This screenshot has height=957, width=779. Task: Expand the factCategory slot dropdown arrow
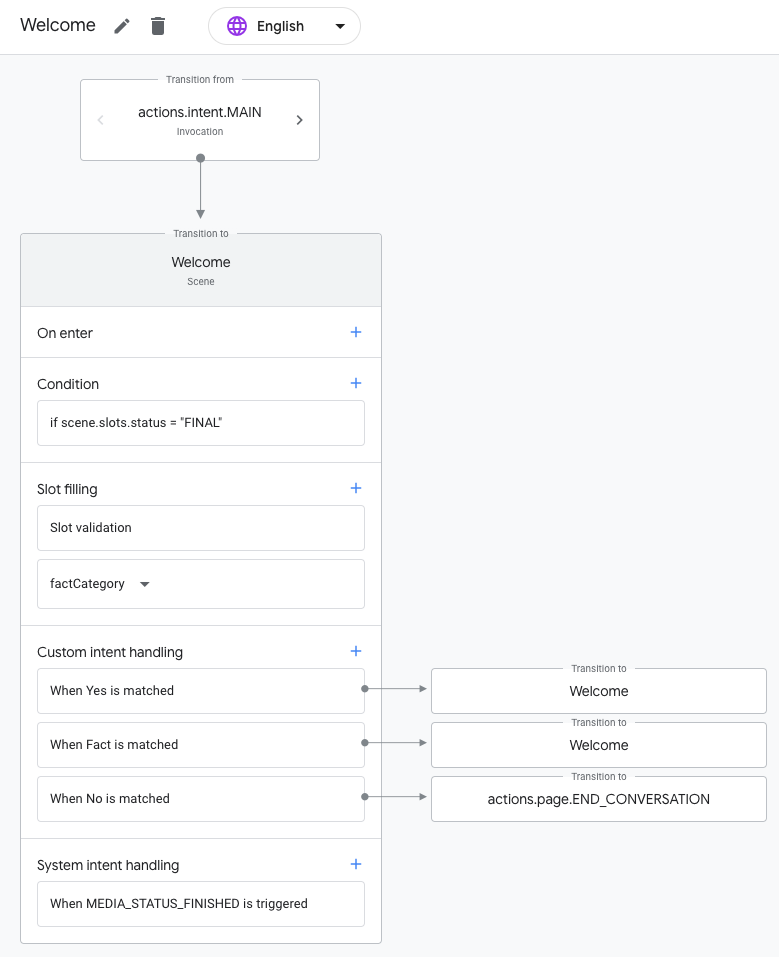pyautogui.click(x=144, y=584)
